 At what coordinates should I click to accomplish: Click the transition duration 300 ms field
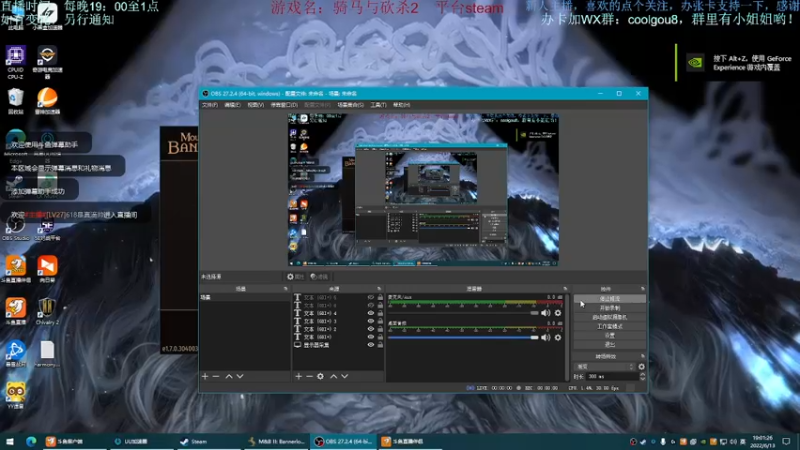pyautogui.click(x=612, y=377)
